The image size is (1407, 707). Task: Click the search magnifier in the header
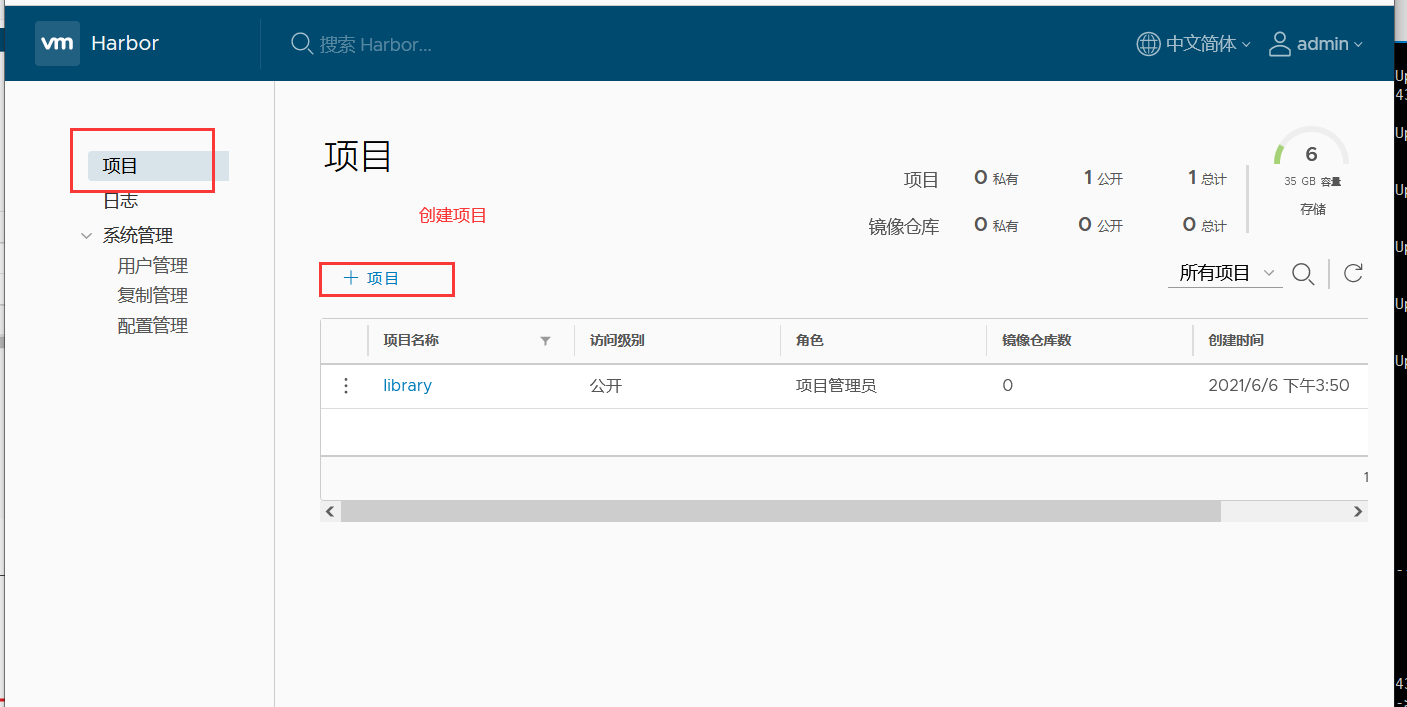(x=302, y=44)
